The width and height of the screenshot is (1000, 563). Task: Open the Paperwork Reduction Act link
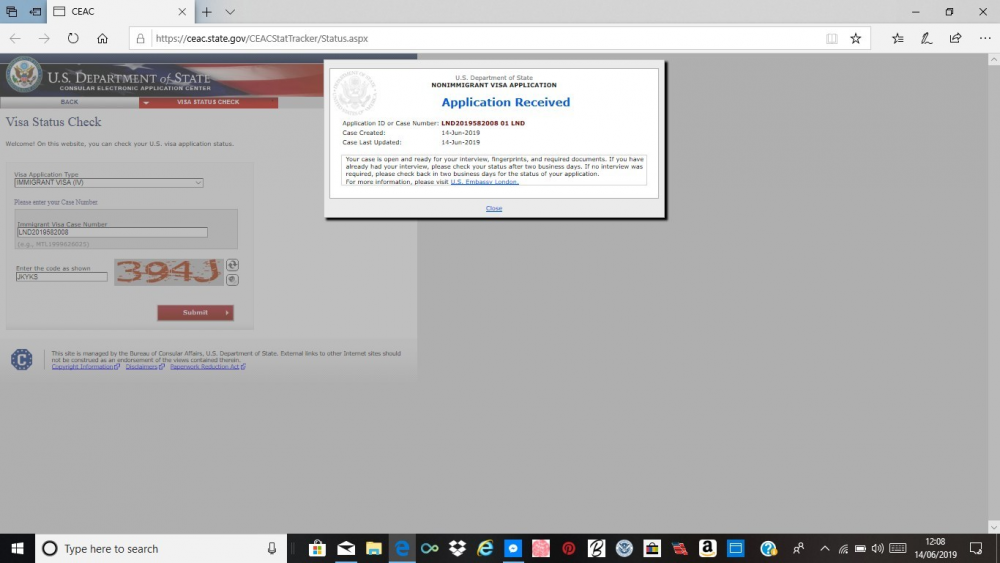point(208,367)
